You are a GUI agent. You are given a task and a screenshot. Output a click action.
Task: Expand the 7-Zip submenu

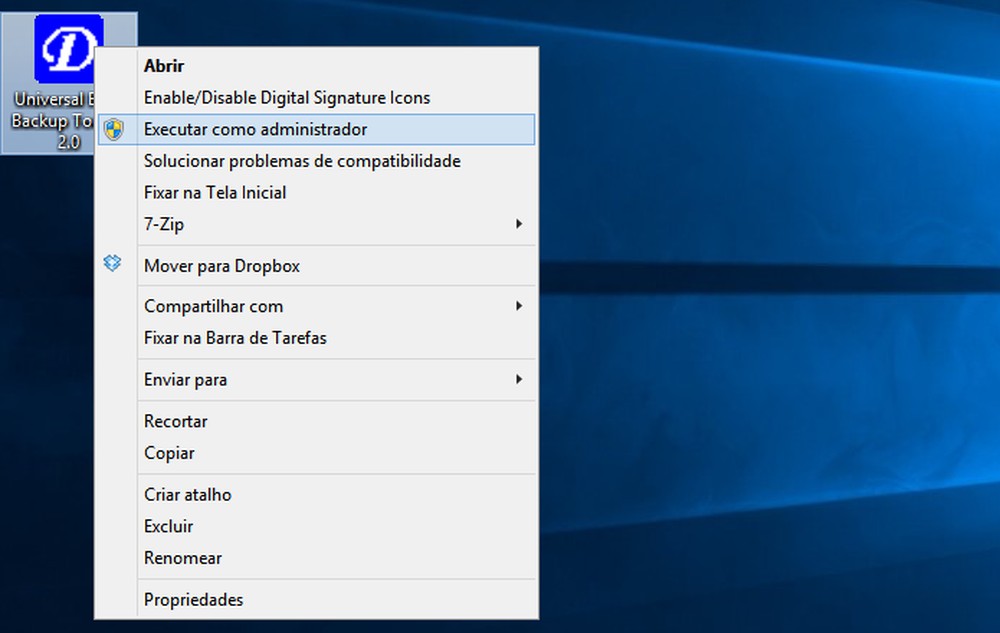165,224
